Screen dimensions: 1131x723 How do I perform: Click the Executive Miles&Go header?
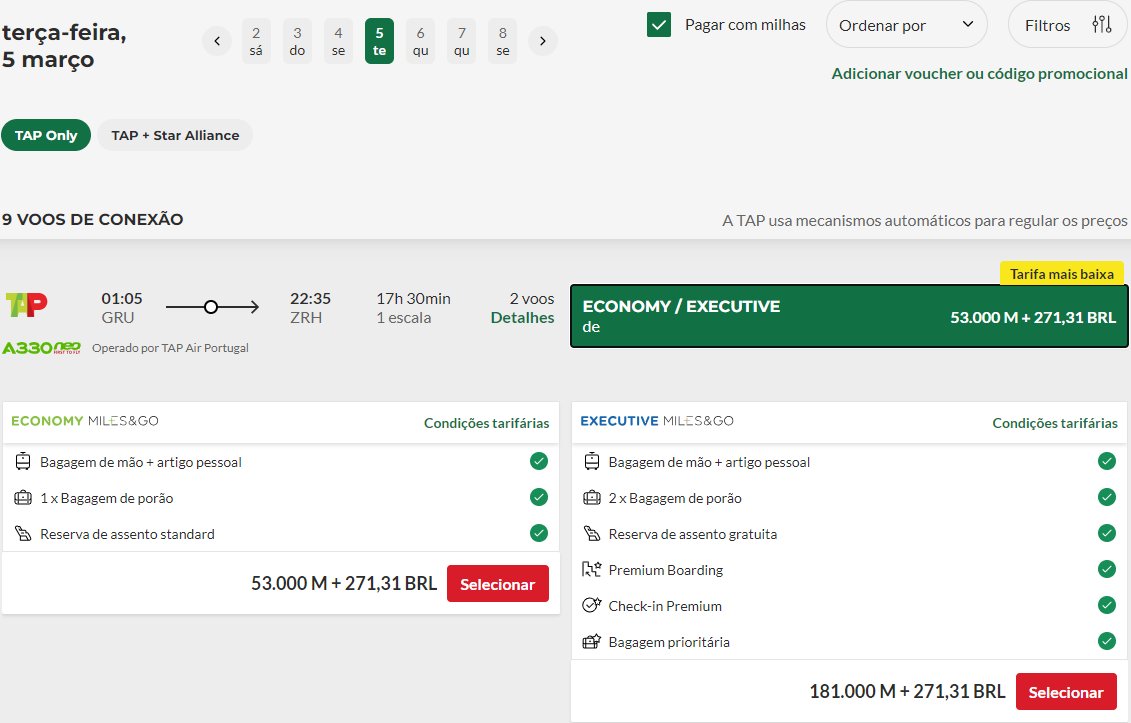656,421
